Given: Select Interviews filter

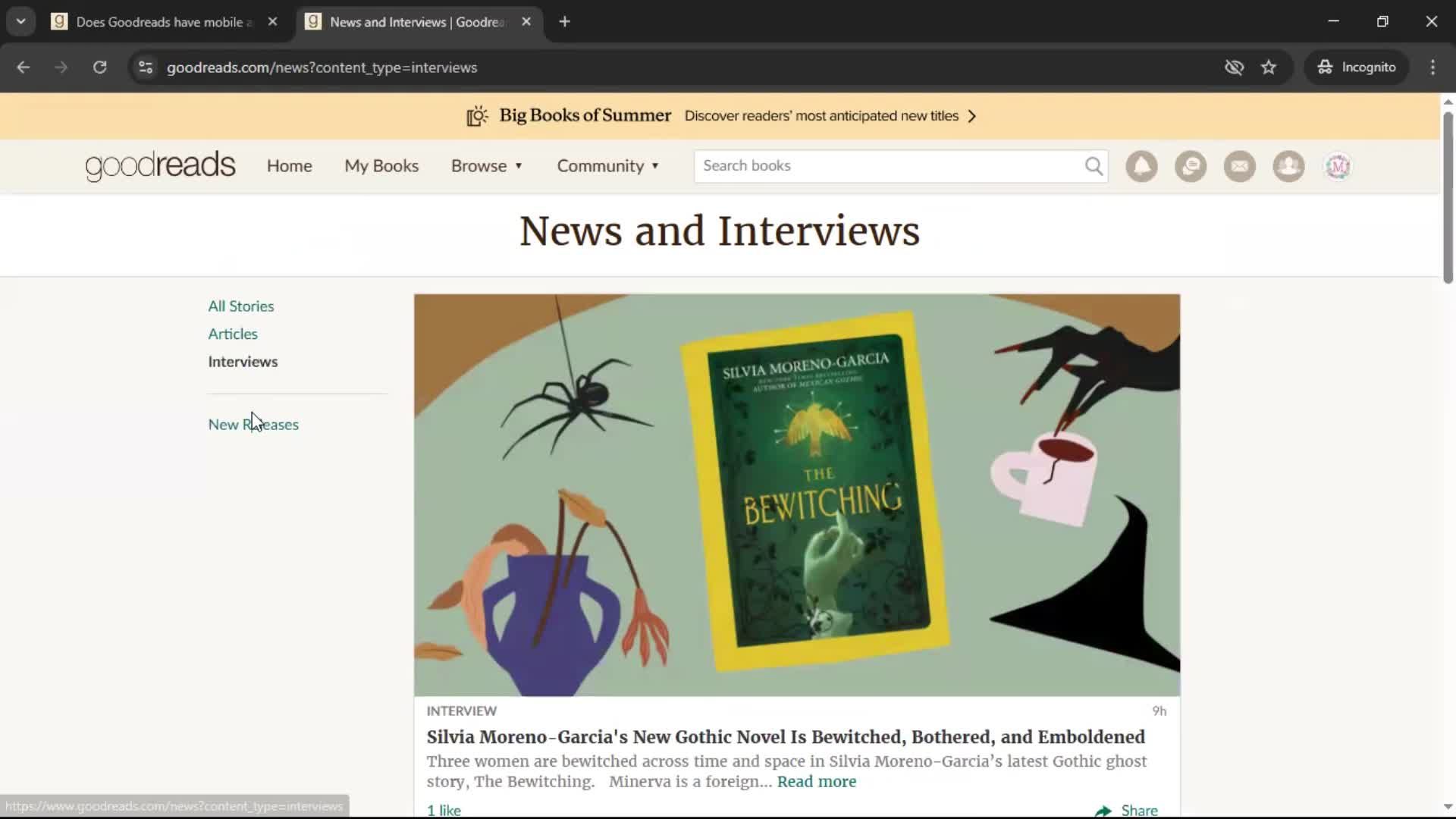Looking at the screenshot, I should [243, 362].
